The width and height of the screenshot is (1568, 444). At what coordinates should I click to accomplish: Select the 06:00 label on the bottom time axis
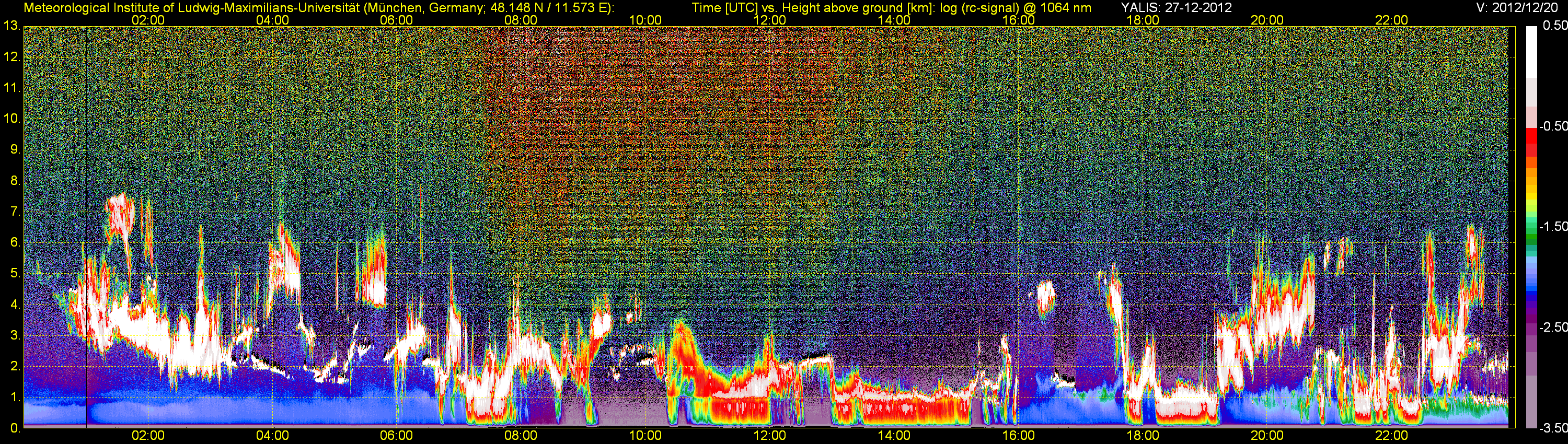pyautogui.click(x=397, y=436)
